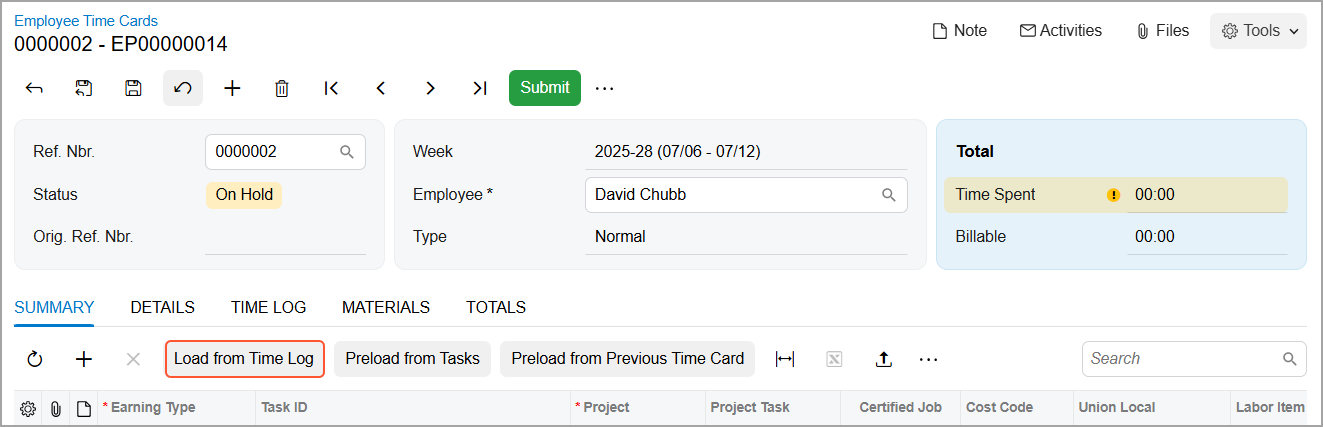1323x427 pixels.
Task: Click the Employee Time Cards breadcrumb link
Action: [86, 21]
